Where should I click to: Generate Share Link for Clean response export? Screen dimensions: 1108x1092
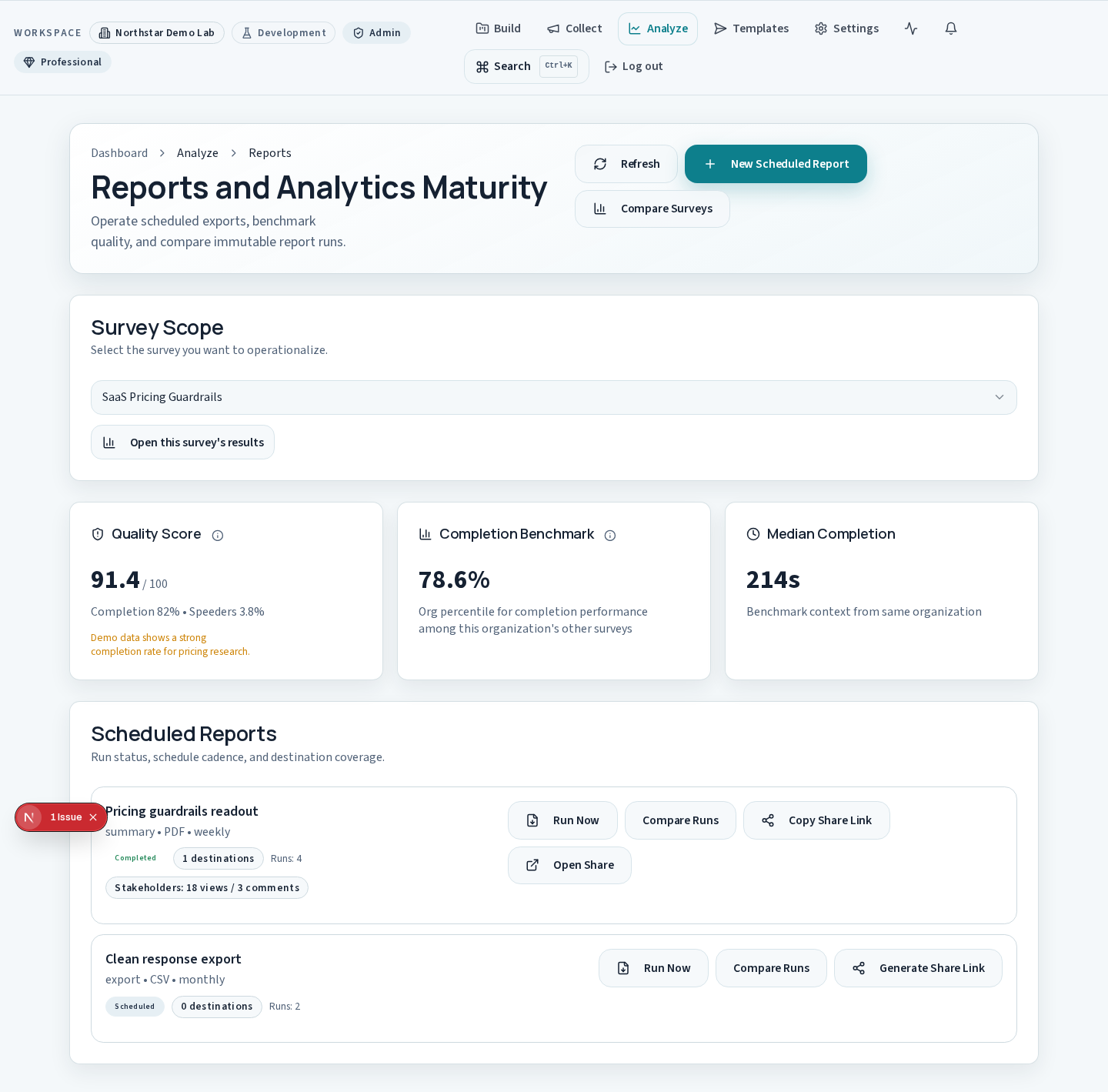coord(918,968)
